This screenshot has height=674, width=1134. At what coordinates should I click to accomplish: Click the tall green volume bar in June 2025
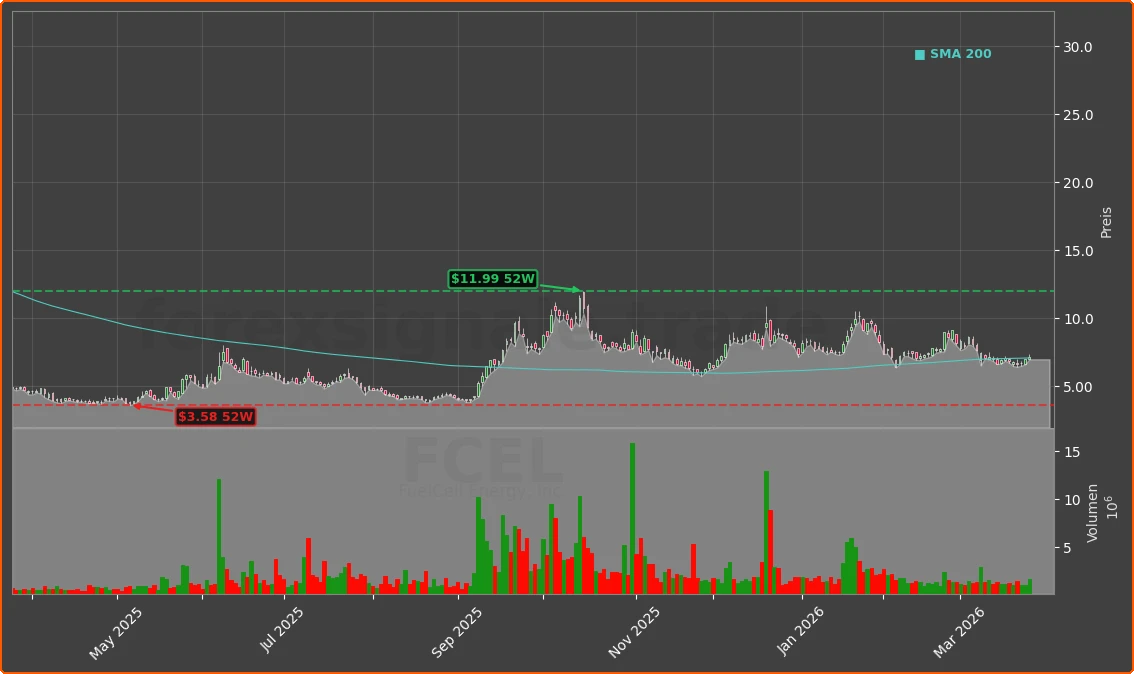(x=219, y=537)
